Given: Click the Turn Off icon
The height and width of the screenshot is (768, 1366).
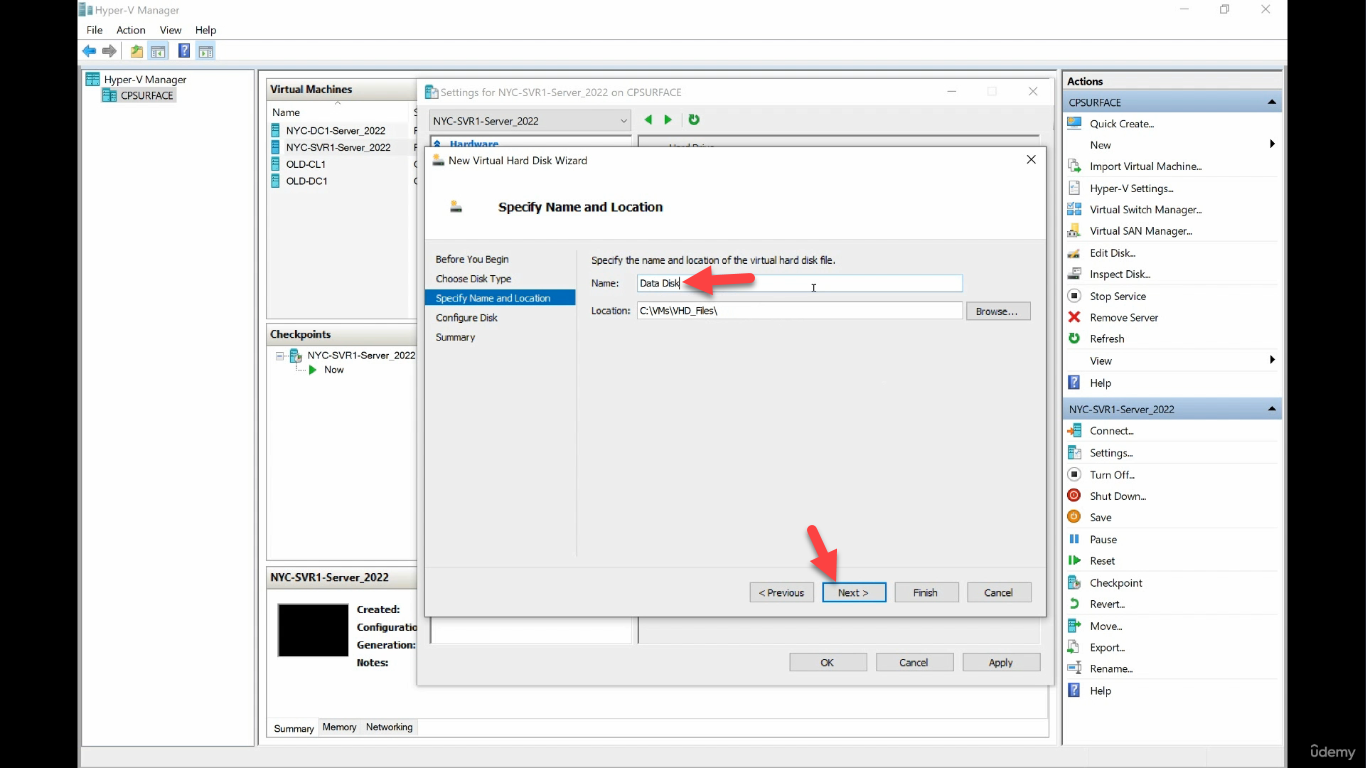Looking at the screenshot, I should (x=1074, y=475).
